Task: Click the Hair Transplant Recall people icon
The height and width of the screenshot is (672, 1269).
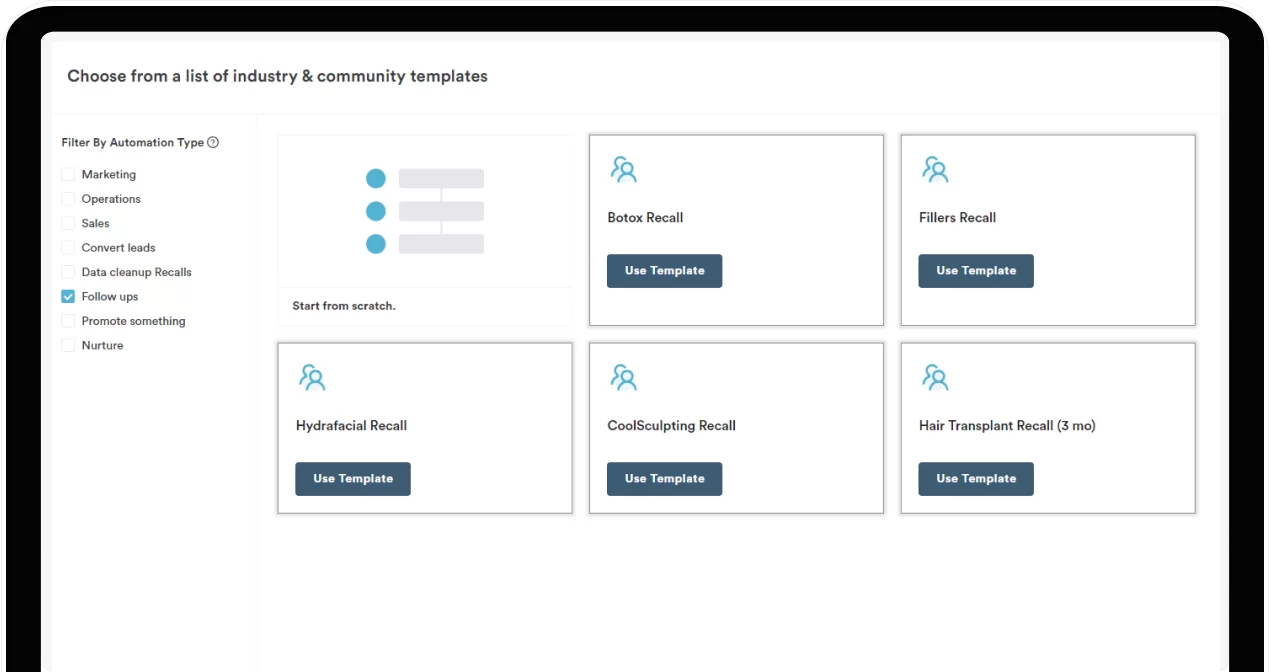Action: (935, 377)
